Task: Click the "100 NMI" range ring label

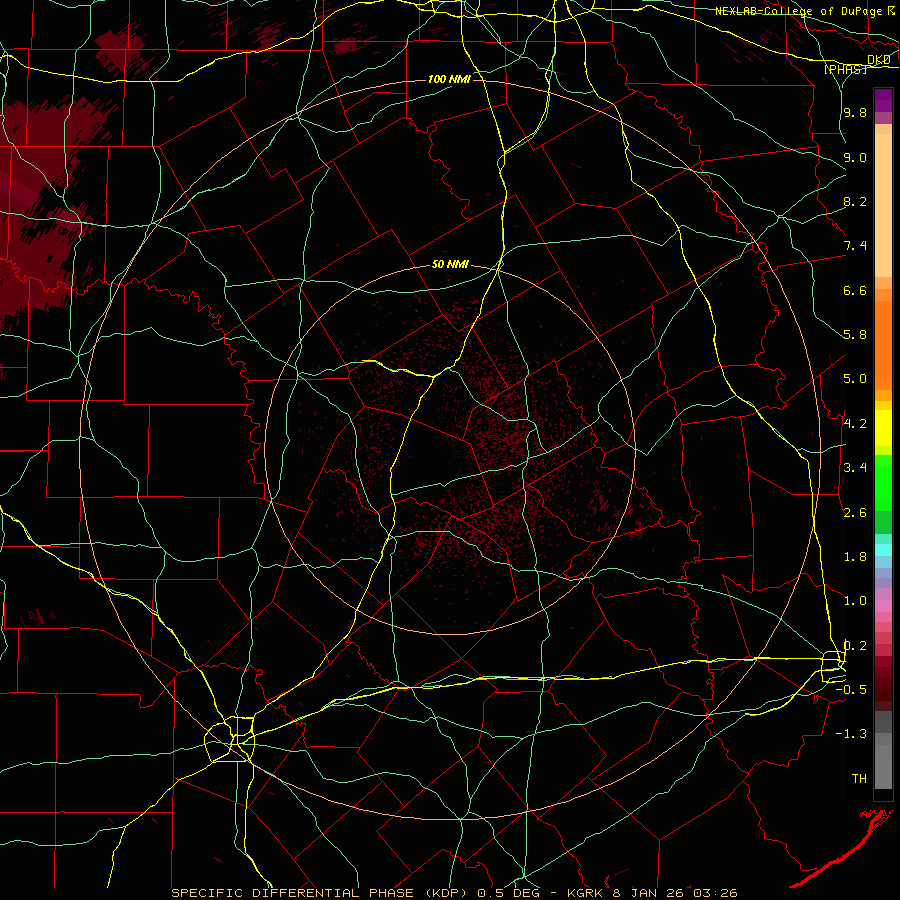Action: click(x=449, y=79)
